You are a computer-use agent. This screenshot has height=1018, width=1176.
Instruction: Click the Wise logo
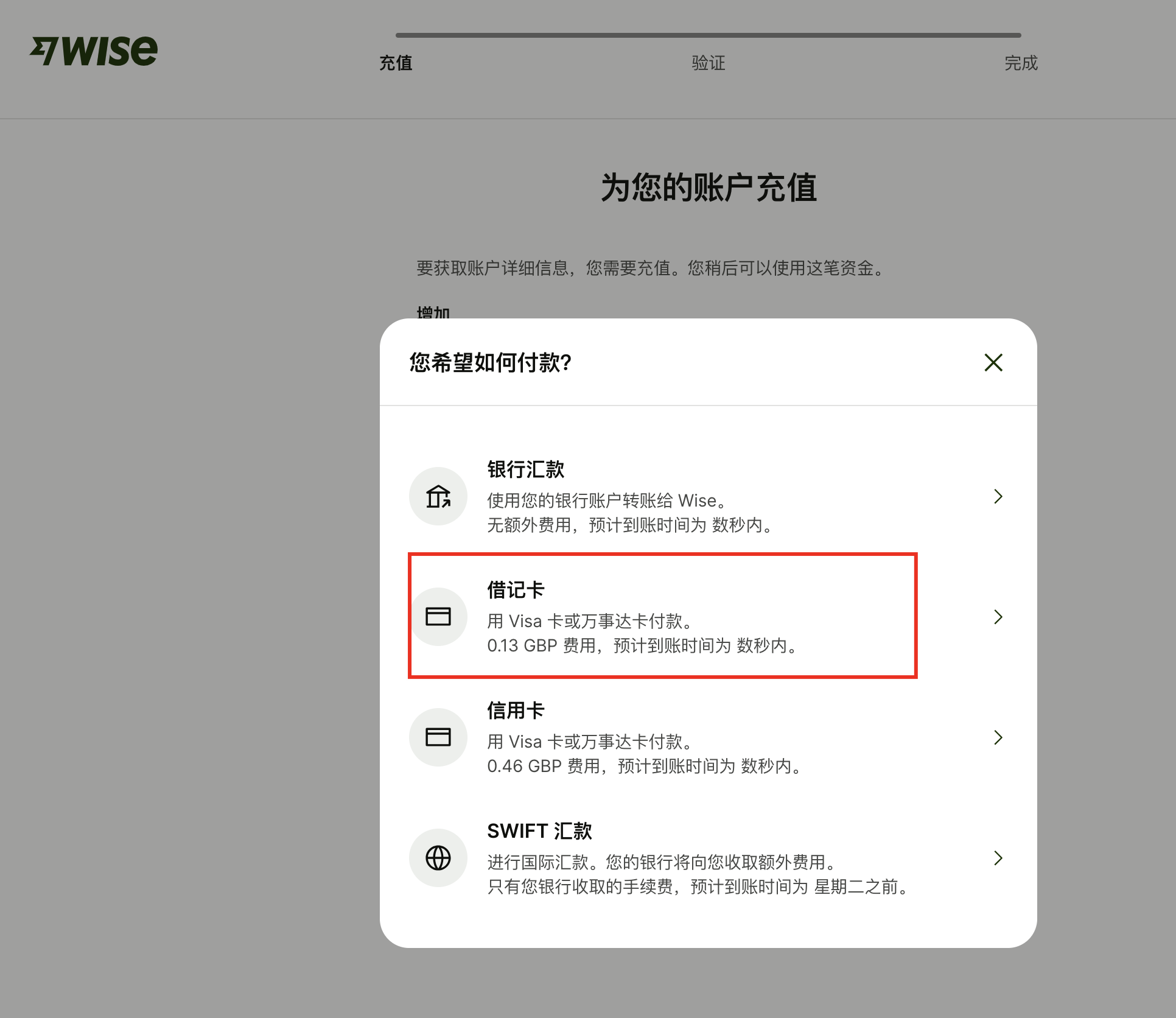click(x=94, y=50)
